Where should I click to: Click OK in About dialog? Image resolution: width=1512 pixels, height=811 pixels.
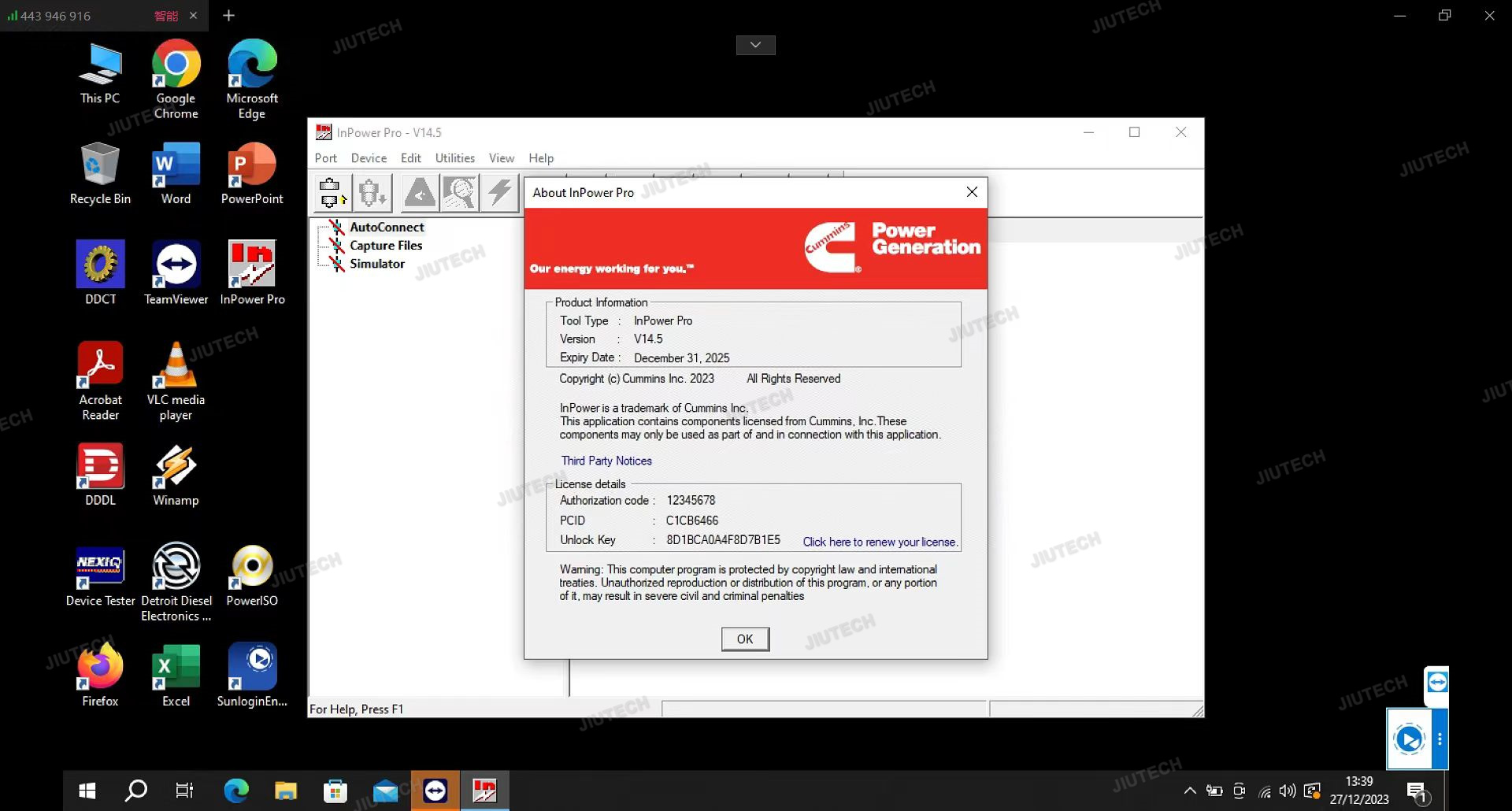[x=745, y=639]
